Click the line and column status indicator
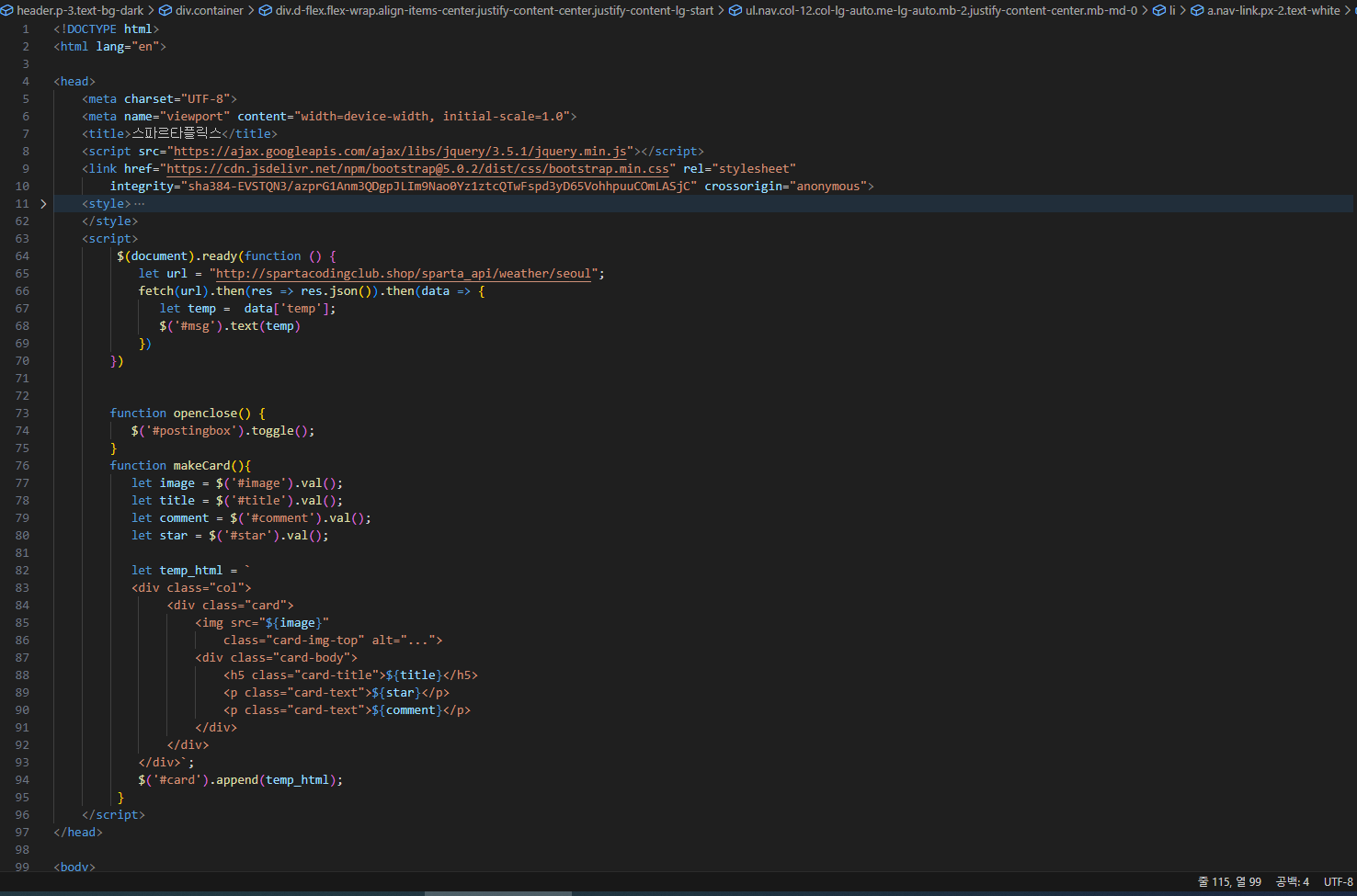 (1229, 882)
